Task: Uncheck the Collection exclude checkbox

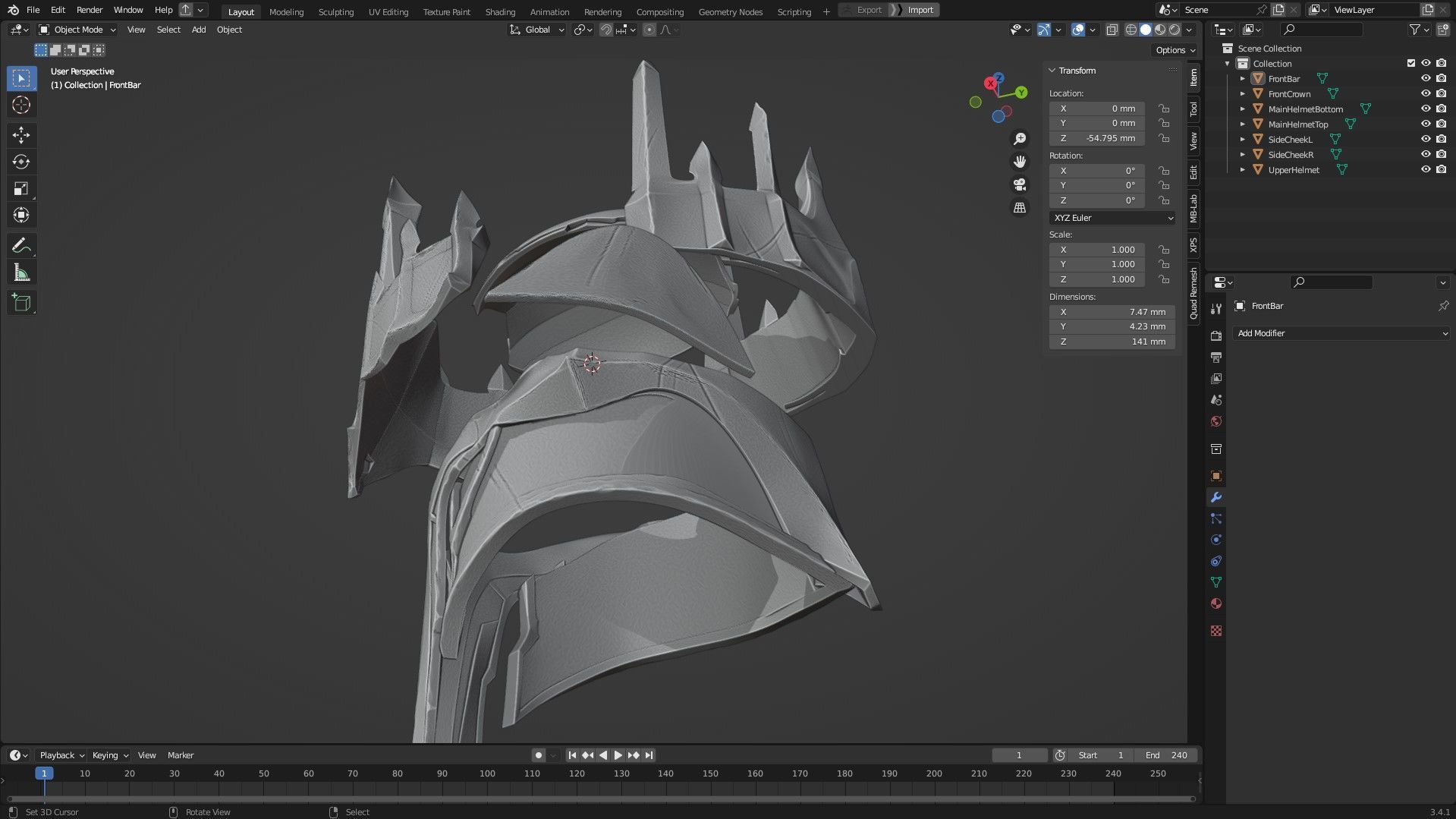Action: 1411,64
